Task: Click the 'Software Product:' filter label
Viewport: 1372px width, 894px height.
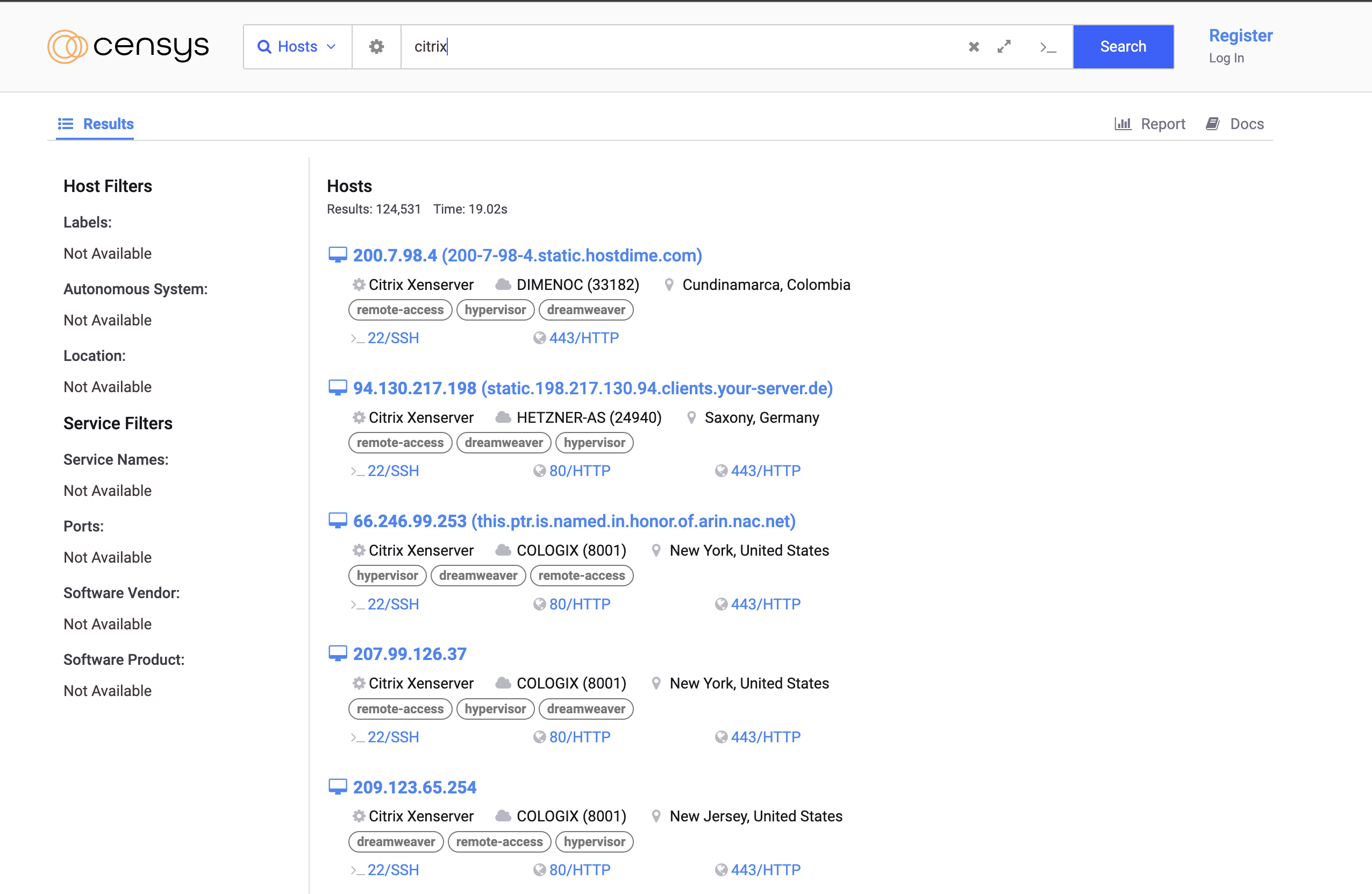Action: (x=124, y=660)
